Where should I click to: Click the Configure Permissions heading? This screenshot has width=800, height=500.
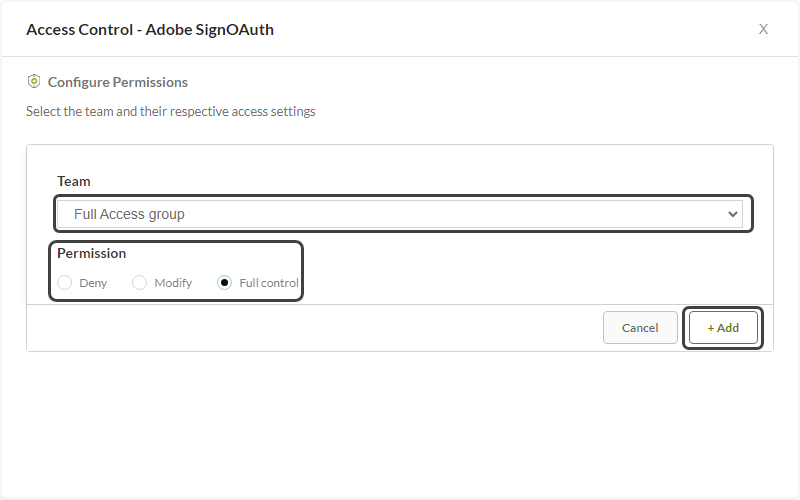pyautogui.click(x=117, y=82)
